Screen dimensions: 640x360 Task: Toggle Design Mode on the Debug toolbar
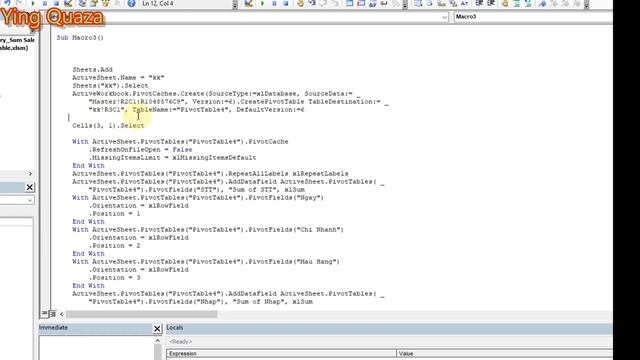click(249, 3)
